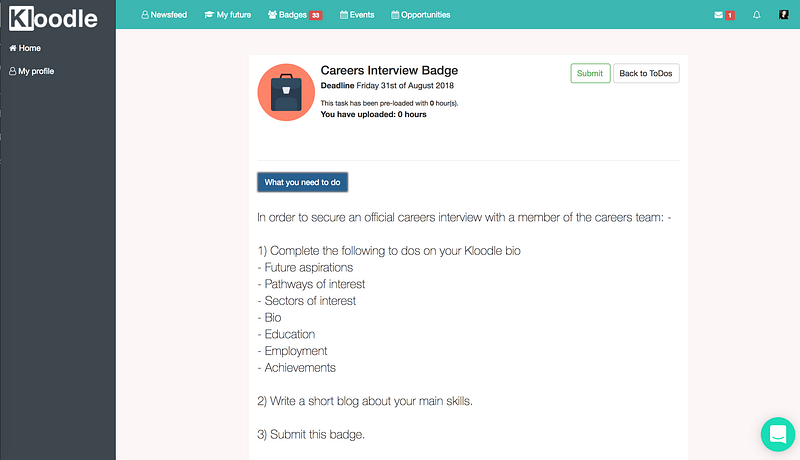The image size is (800, 460).
Task: Go to Home in the sidebar
Action: click(25, 48)
